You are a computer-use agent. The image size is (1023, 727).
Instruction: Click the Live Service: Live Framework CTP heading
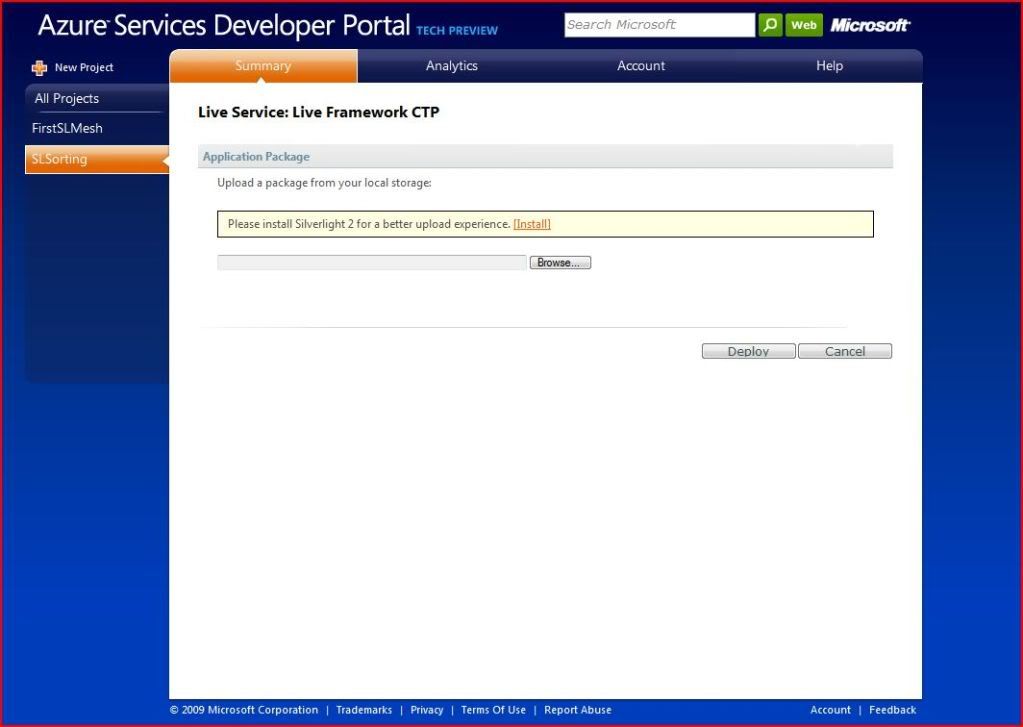pyautogui.click(x=318, y=112)
